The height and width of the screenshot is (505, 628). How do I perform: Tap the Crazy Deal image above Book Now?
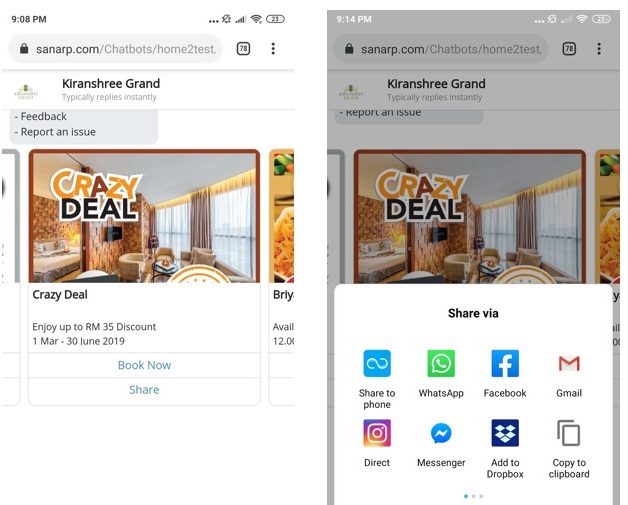point(144,216)
